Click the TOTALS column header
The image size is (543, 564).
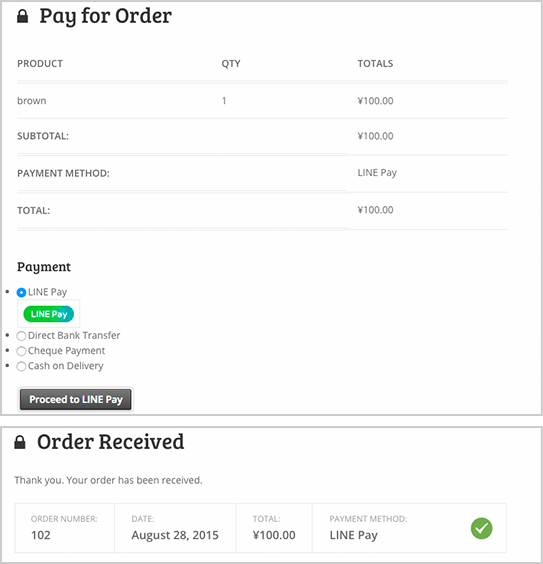tap(375, 64)
